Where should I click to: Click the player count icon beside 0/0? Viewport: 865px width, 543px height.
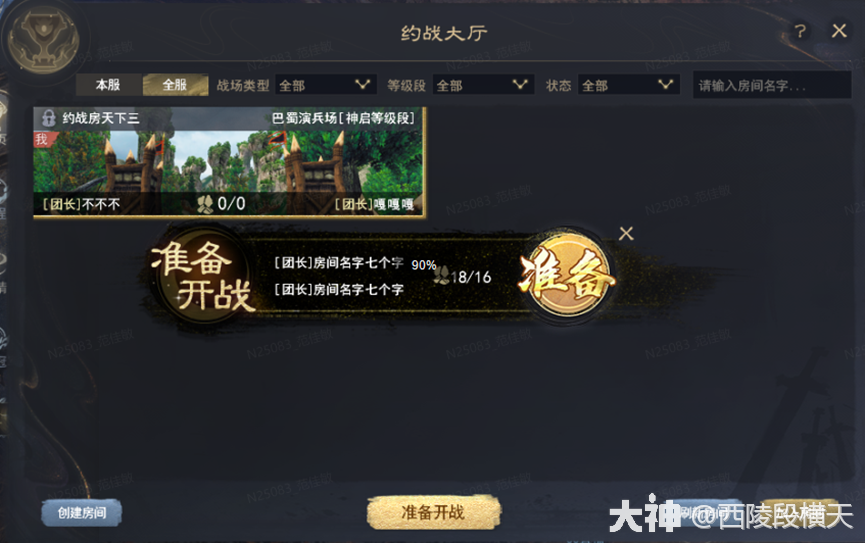click(205, 204)
